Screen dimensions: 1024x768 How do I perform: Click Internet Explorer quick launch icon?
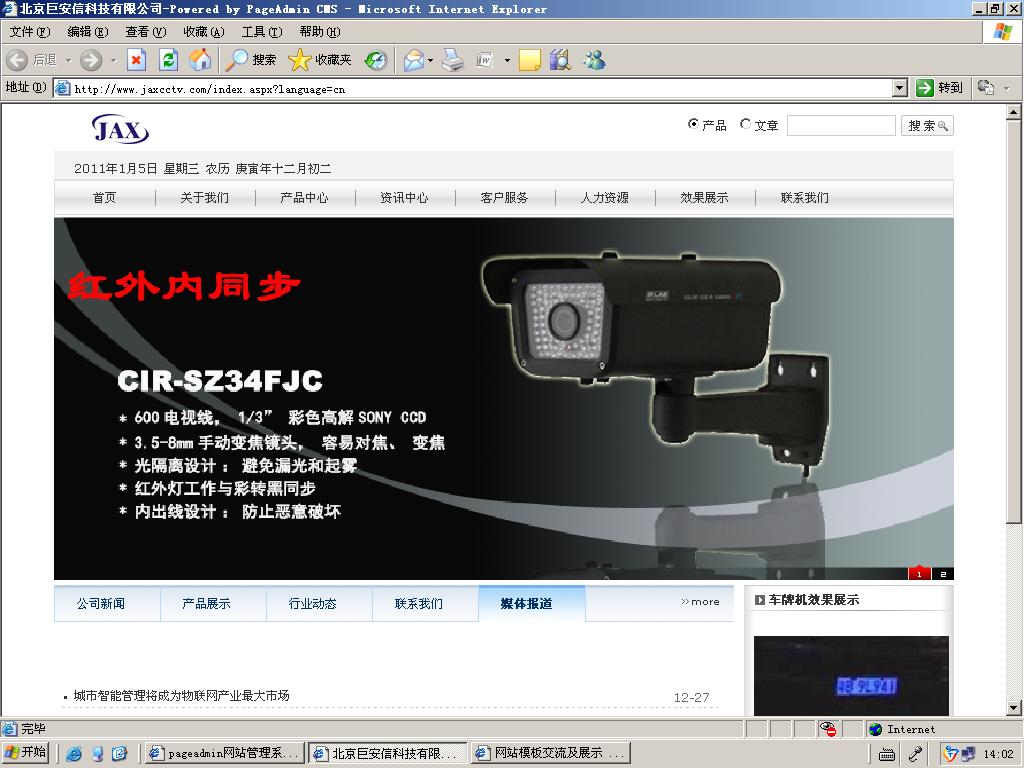click(74, 754)
